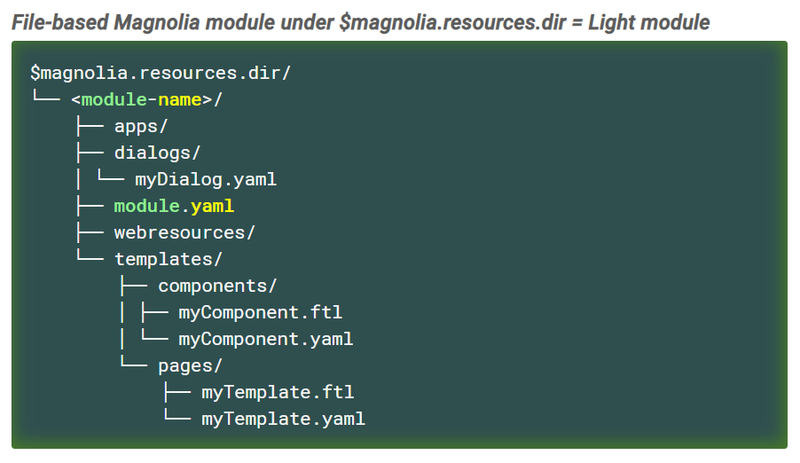The image size is (800, 463).
Task: Select the templates/ folder line
Action: pyautogui.click(x=168, y=259)
